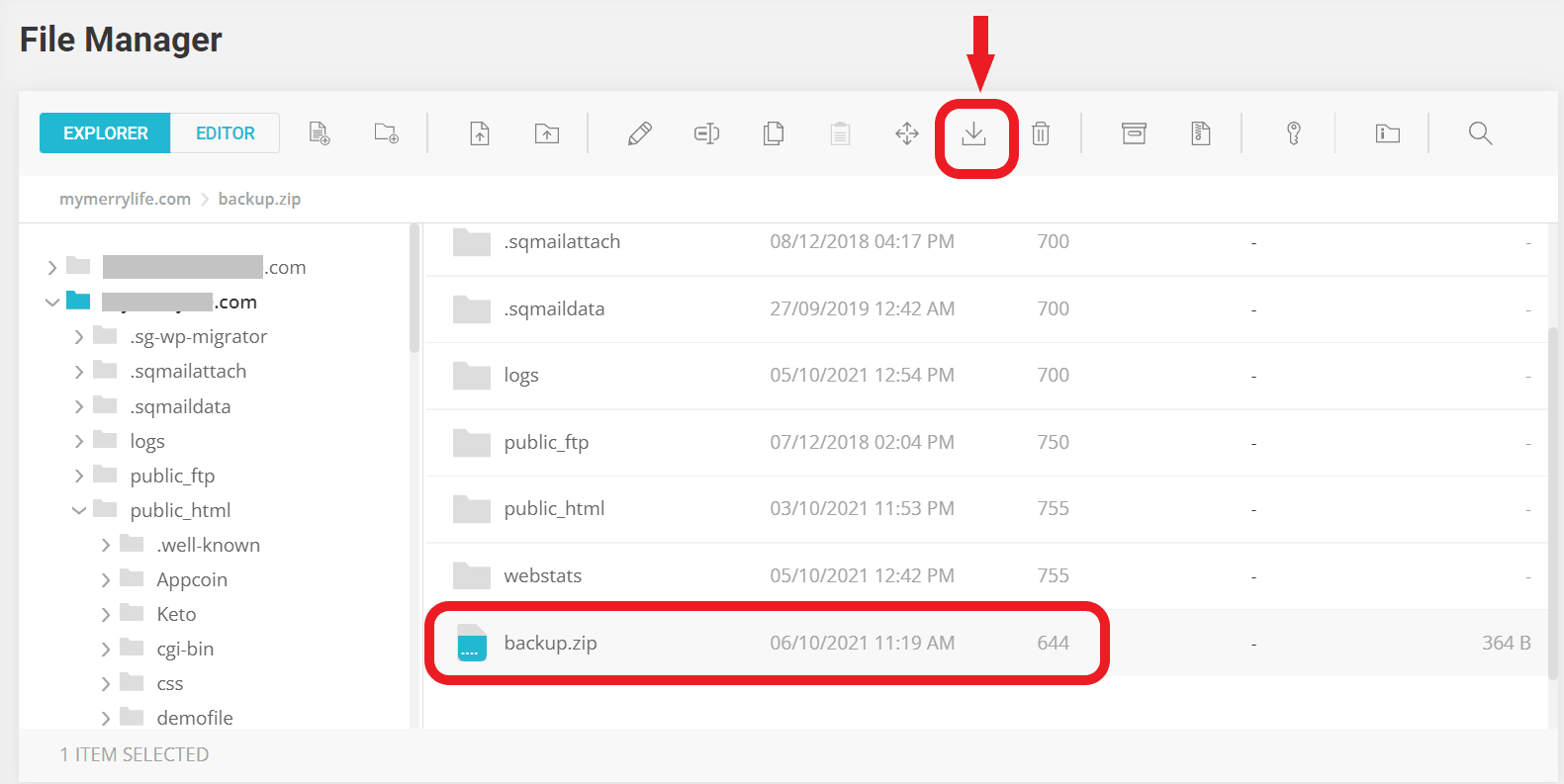Select cgi-bin in the folder tree

tap(185, 649)
